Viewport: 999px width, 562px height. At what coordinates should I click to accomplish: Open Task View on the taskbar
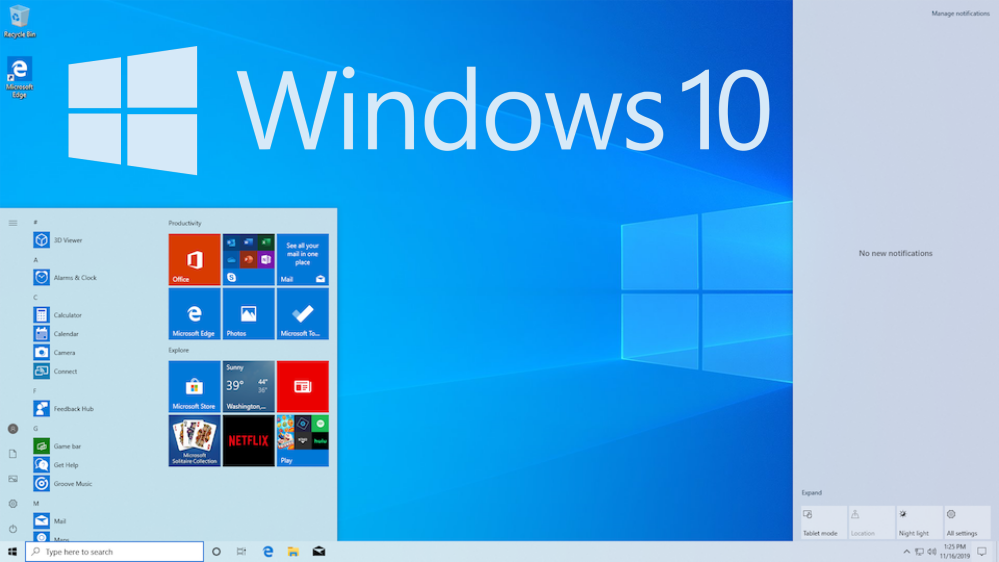point(241,552)
